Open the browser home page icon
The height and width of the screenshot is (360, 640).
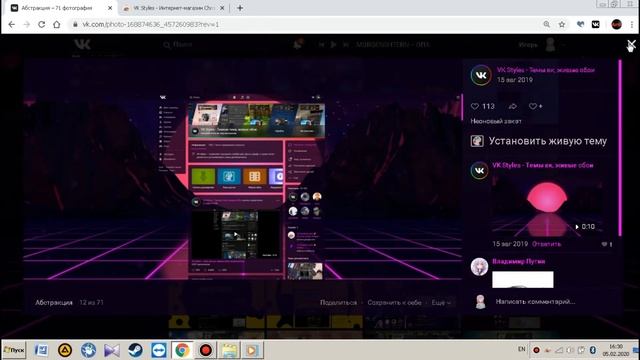57,24
